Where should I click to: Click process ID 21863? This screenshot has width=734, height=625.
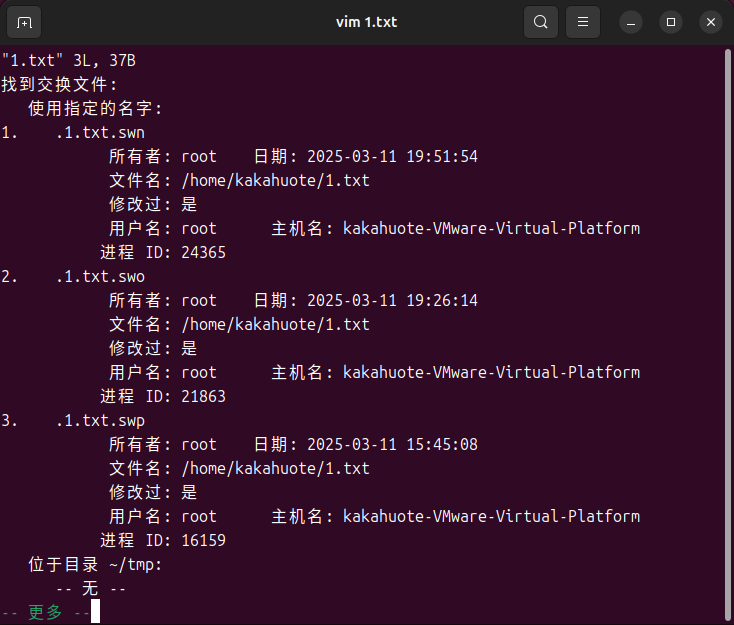pyautogui.click(x=203, y=397)
